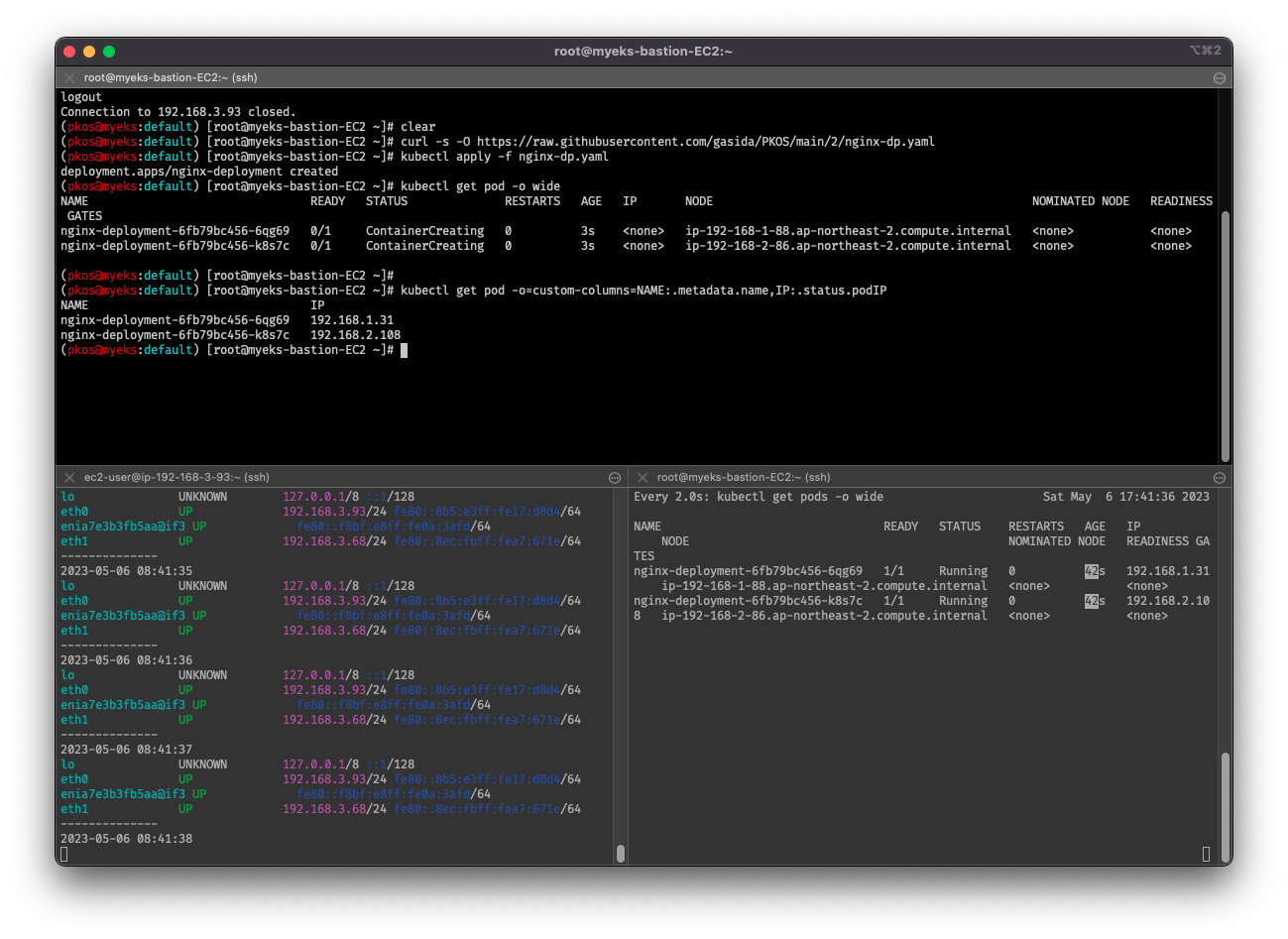Click the raw.githubusercontent.com nginx-dp.yaml URL
Viewport: 1288px width, 939px height.
coord(706,142)
